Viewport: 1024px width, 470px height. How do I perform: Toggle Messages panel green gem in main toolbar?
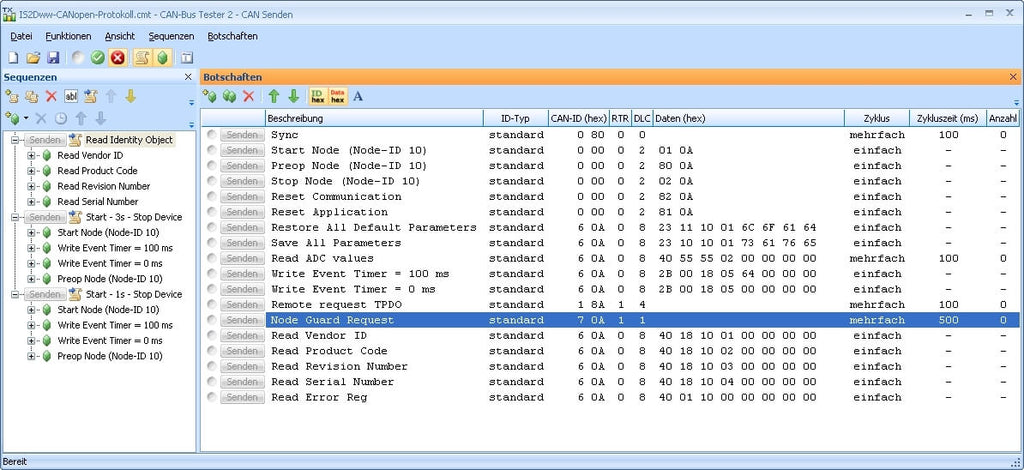pos(161,57)
